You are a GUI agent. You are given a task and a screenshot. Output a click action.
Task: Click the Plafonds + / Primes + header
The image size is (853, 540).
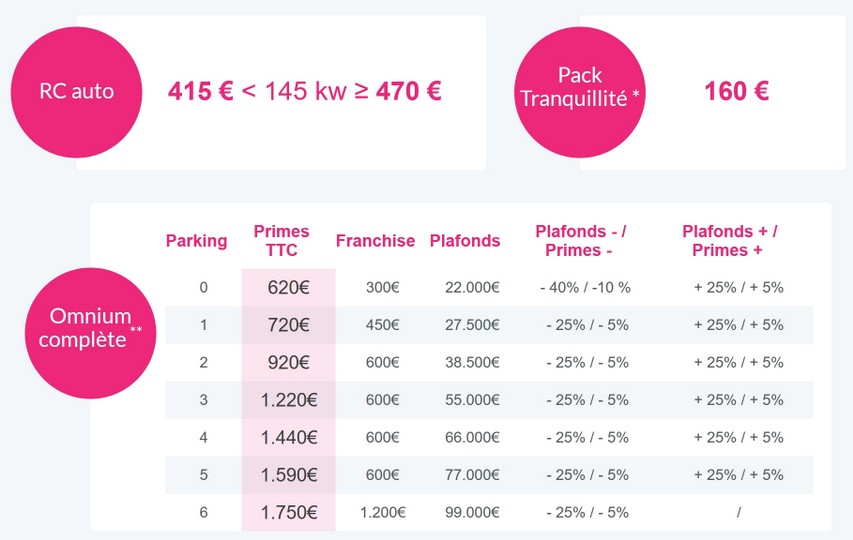[730, 241]
